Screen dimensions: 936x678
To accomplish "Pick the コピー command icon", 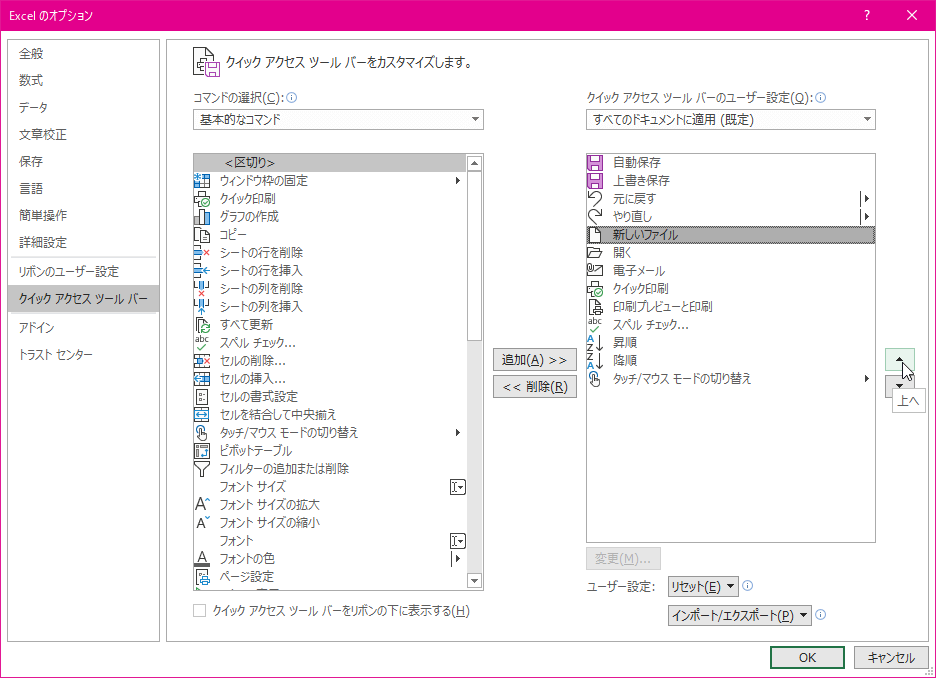I will pyautogui.click(x=202, y=235).
